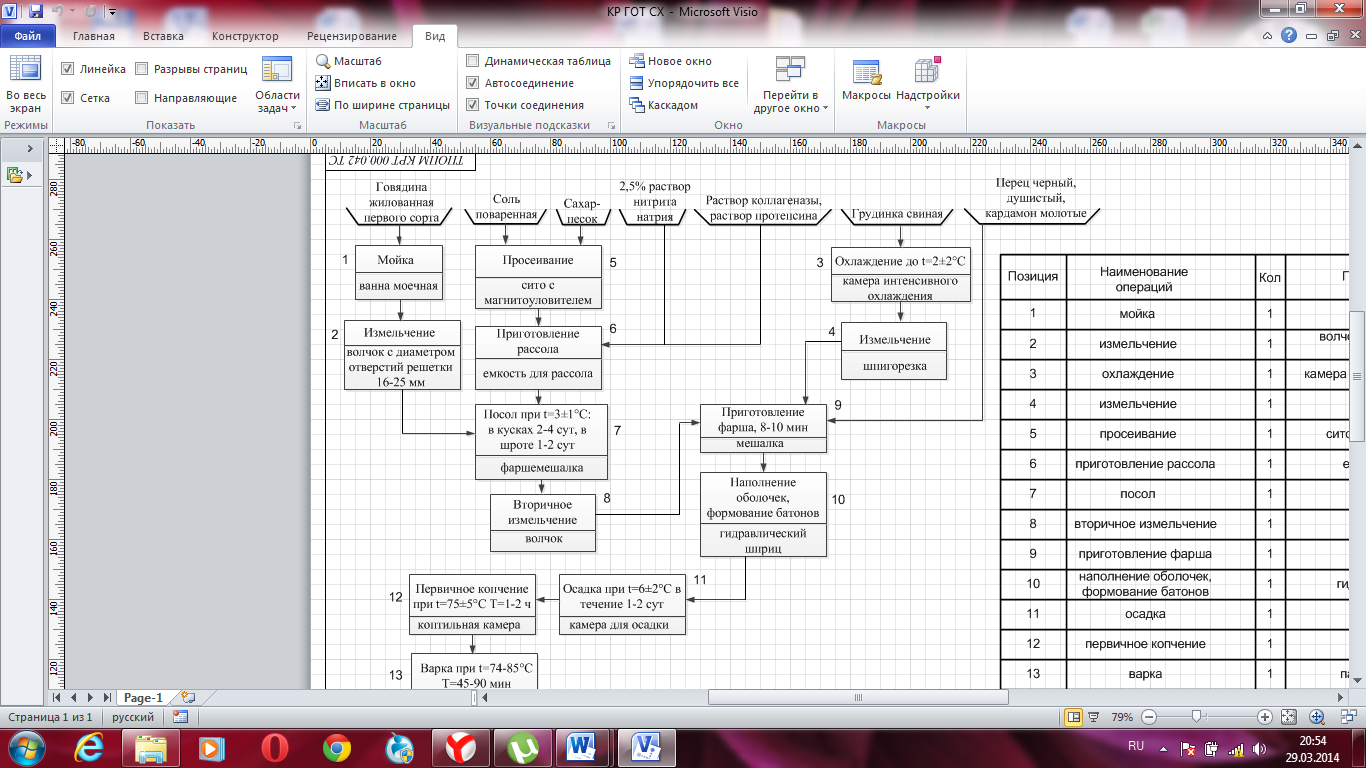The image size is (1366, 768).
Task: Click the zoom slider thumb
Action: click(x=1196, y=717)
